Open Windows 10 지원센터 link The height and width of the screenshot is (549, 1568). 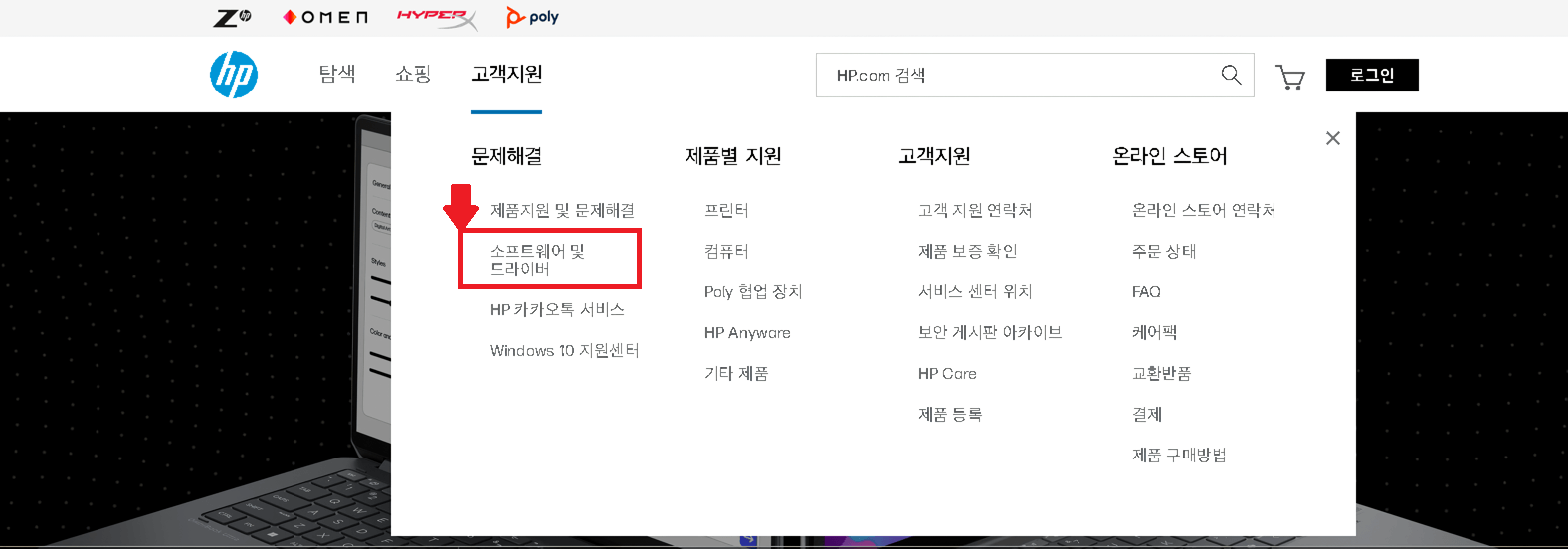coord(564,350)
